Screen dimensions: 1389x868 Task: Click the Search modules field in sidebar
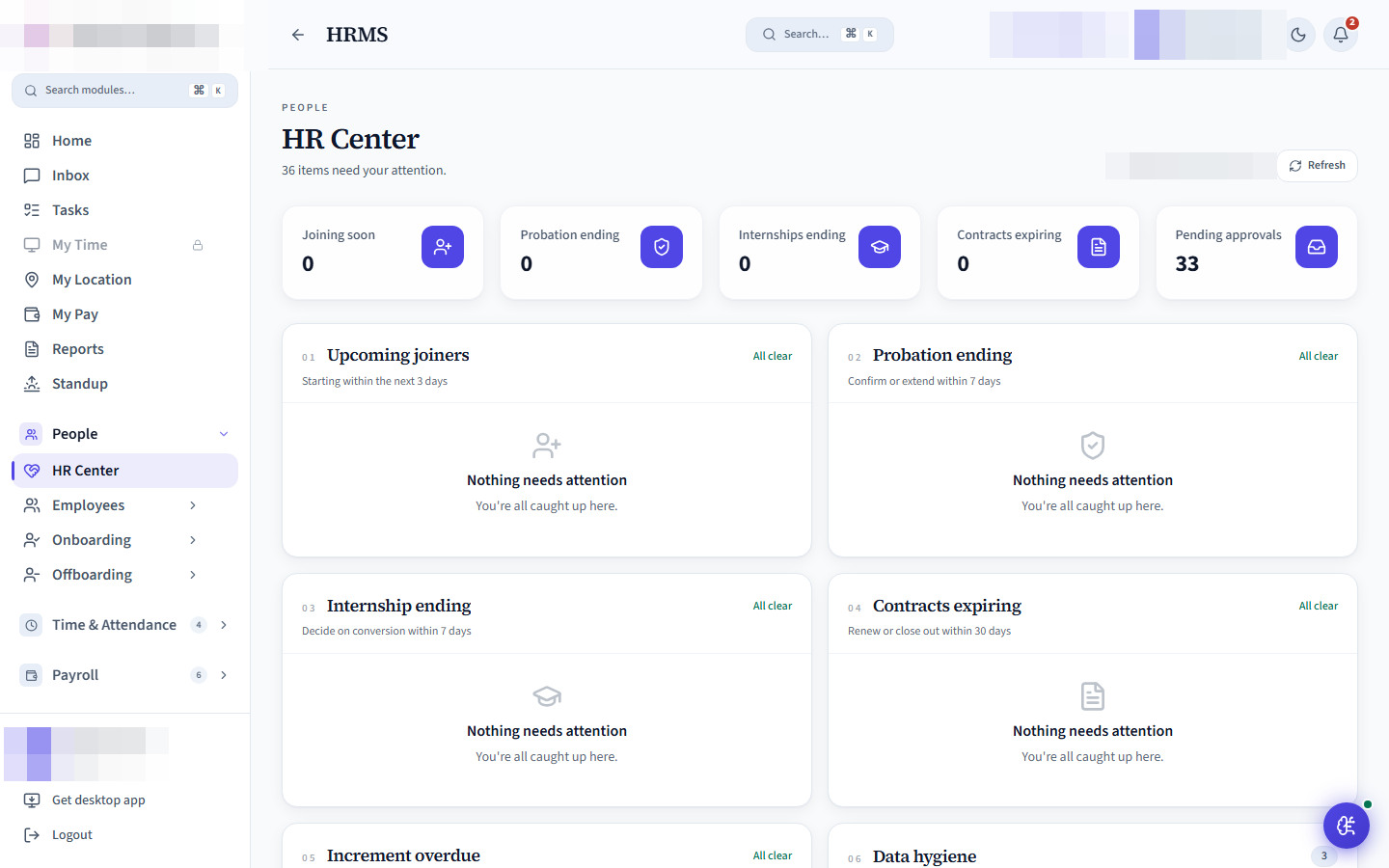(x=124, y=91)
